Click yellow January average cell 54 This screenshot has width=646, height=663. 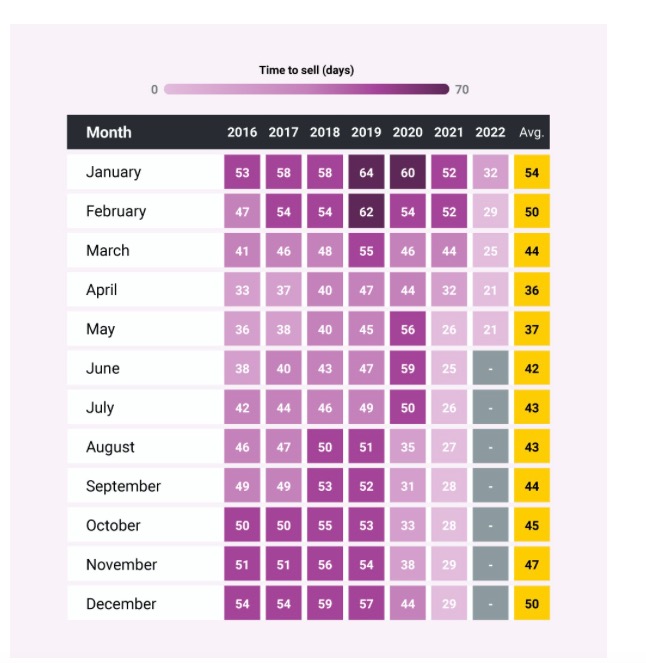coord(532,172)
